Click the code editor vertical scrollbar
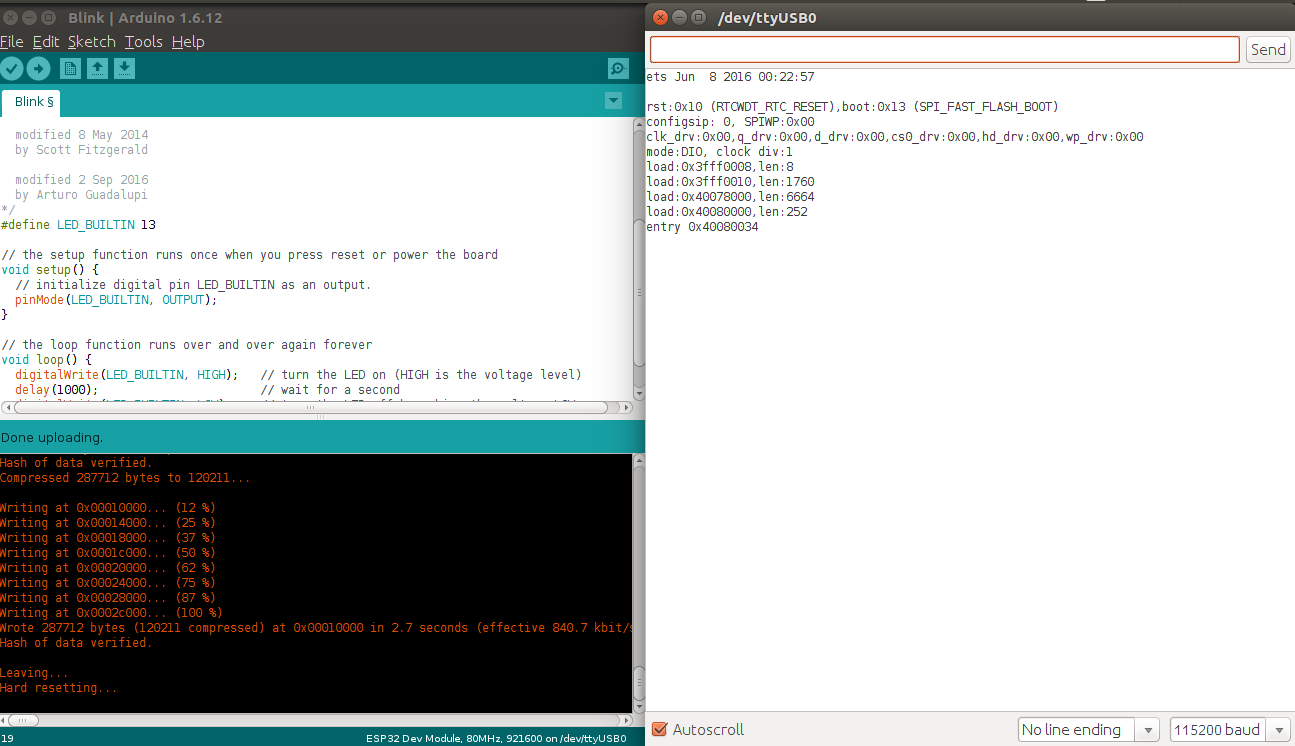1295x746 pixels. (x=639, y=290)
